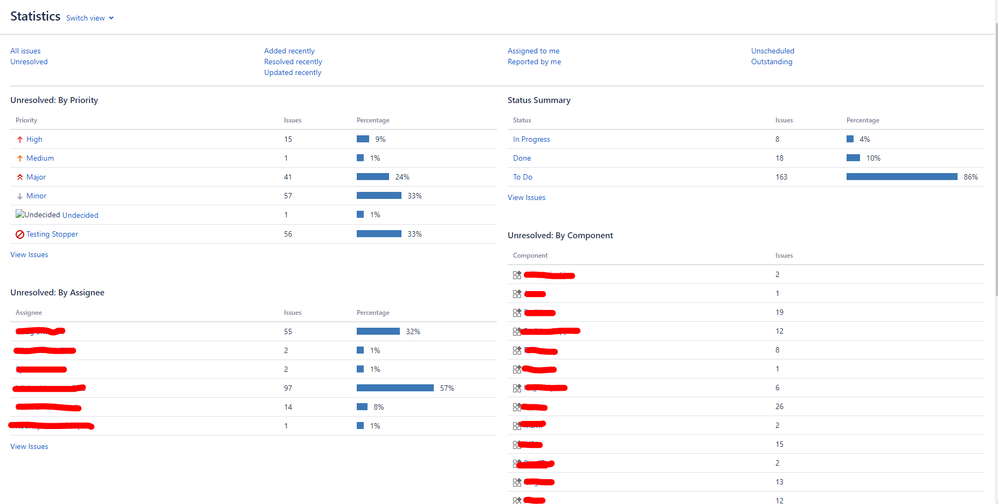This screenshot has width=998, height=504.
Task: Click the 9% High percentage value
Action: click(380, 139)
